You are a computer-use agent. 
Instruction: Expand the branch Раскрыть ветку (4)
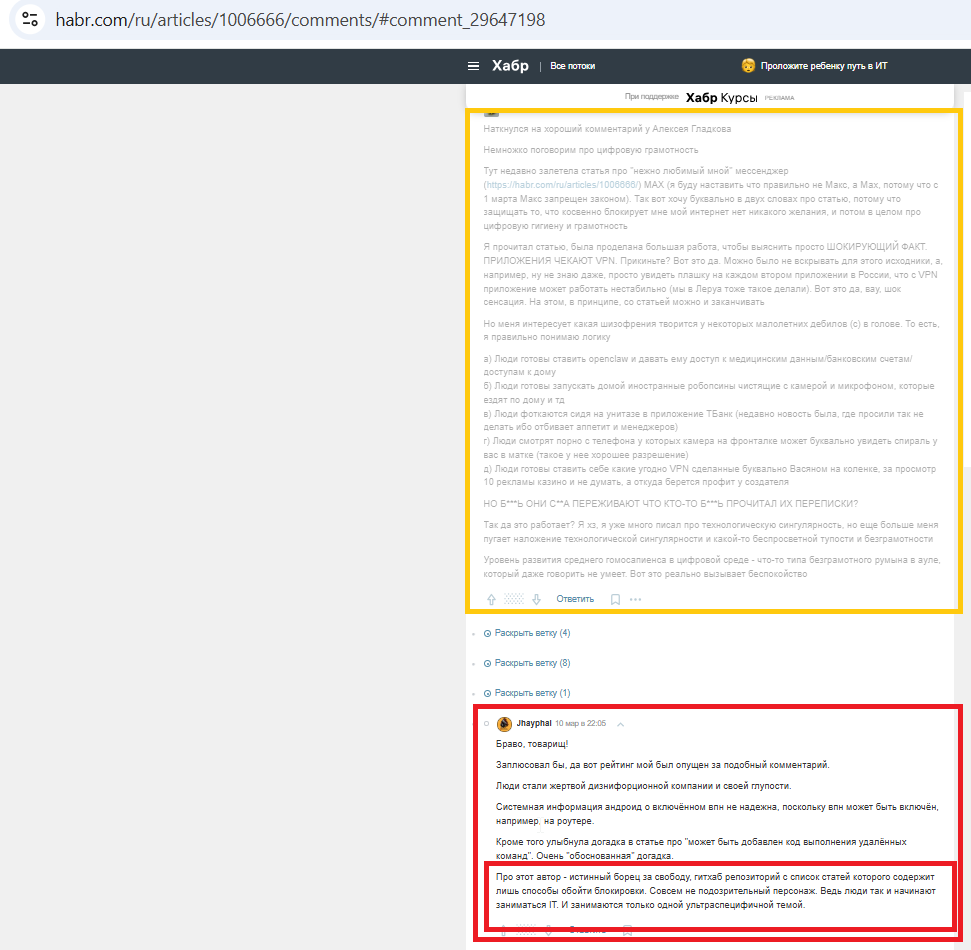527,633
